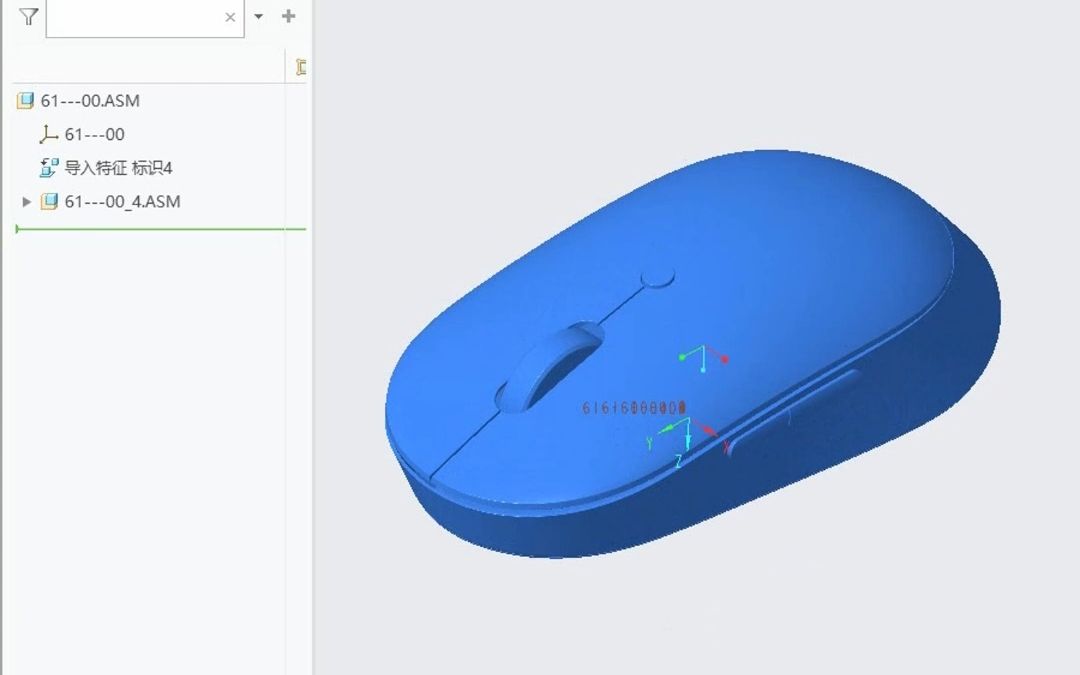Viewport: 1080px width, 675px height.
Task: Click the plus icon beside the search box
Action: pyautogui.click(x=289, y=16)
